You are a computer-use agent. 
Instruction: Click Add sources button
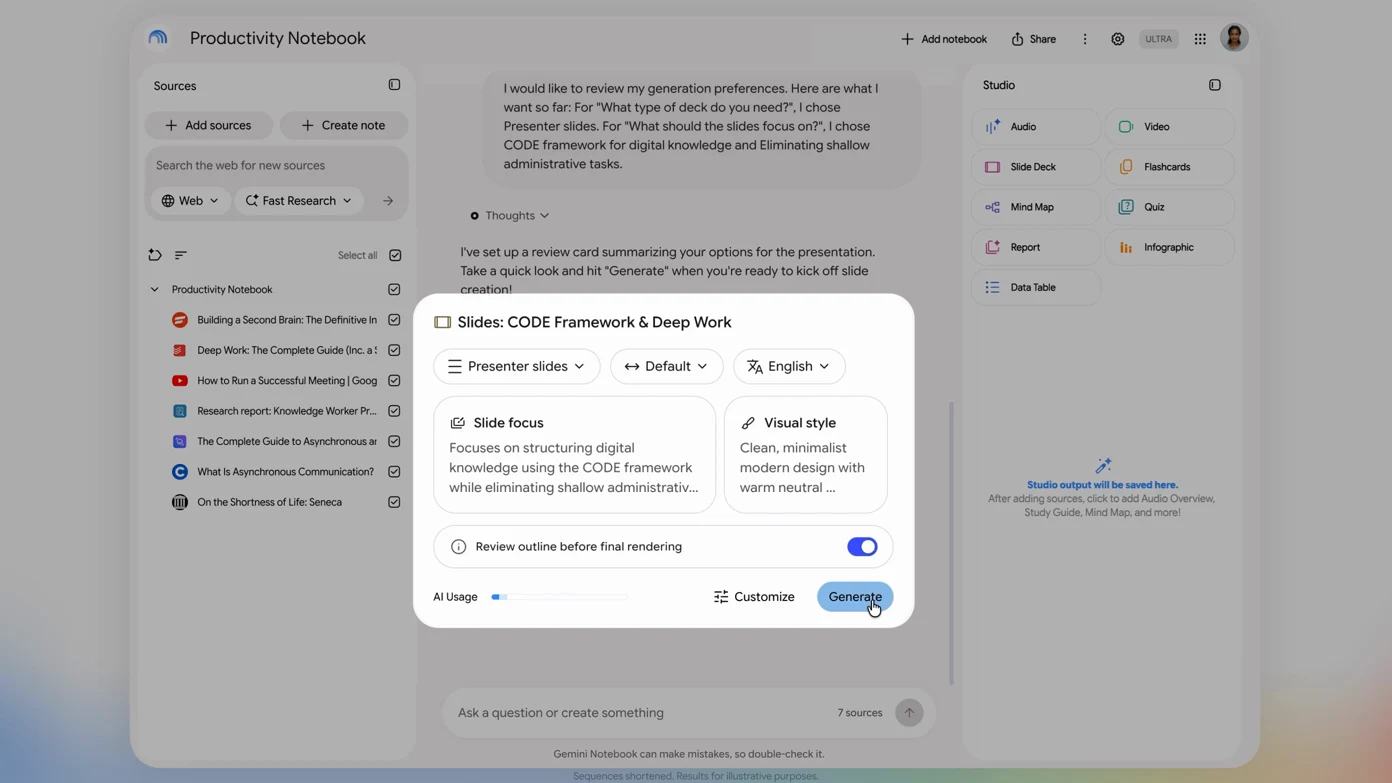coord(209,125)
